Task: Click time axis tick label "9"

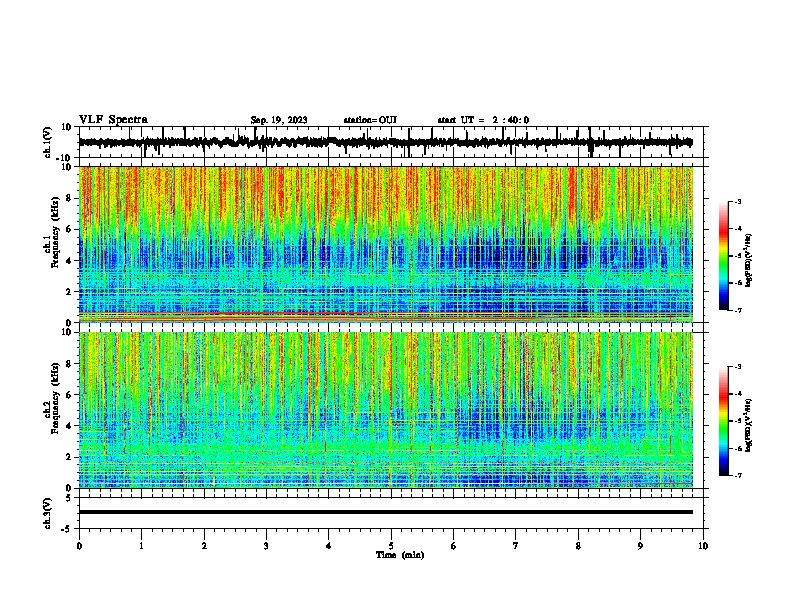Action: [640, 546]
